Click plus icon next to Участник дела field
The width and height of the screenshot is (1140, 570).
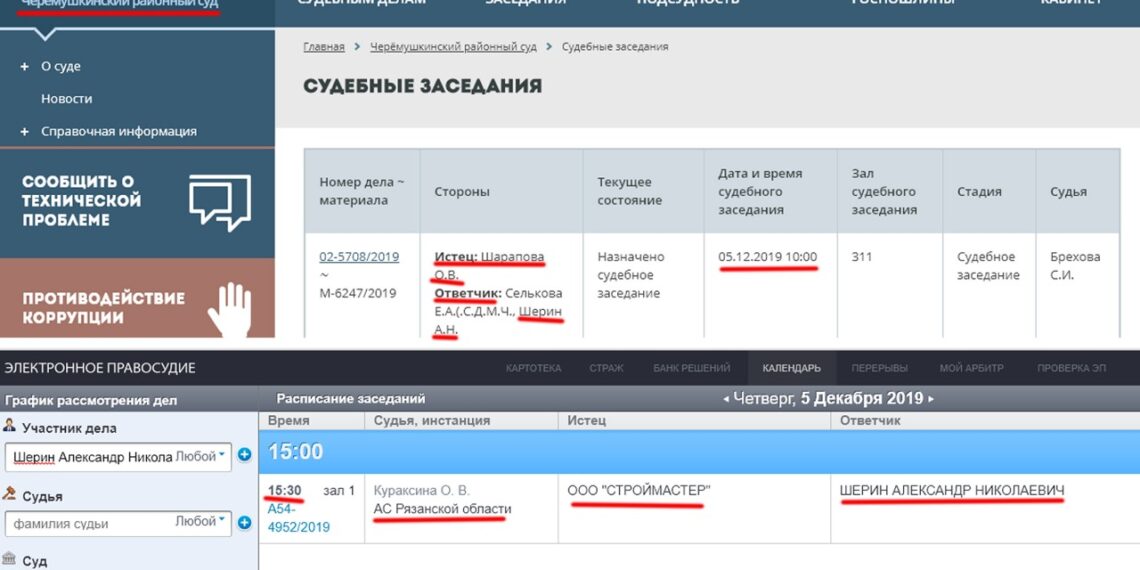coord(244,456)
